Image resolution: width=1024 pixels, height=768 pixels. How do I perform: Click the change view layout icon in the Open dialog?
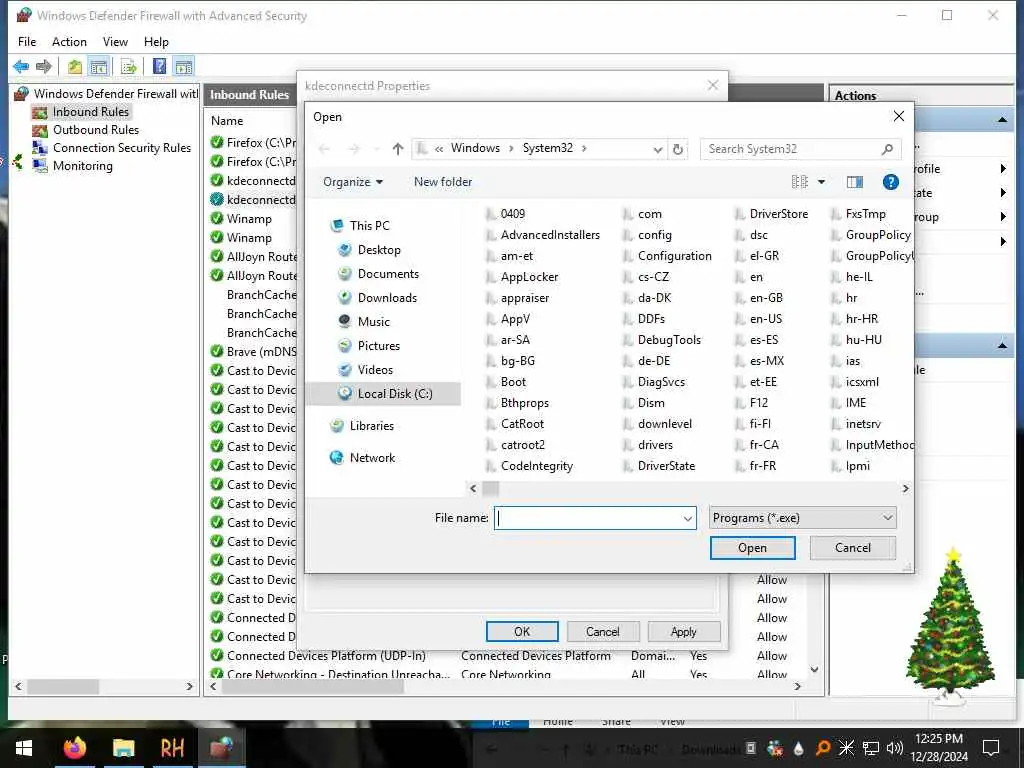click(800, 182)
